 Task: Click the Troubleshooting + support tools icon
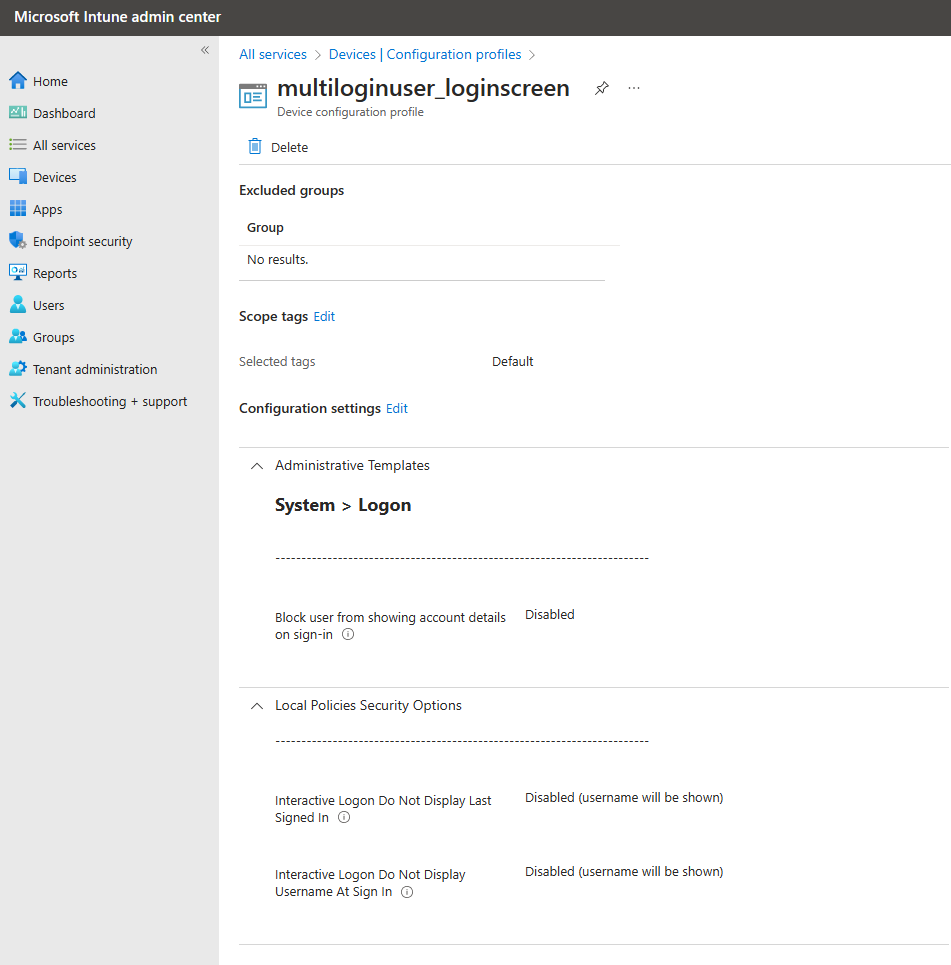click(18, 401)
